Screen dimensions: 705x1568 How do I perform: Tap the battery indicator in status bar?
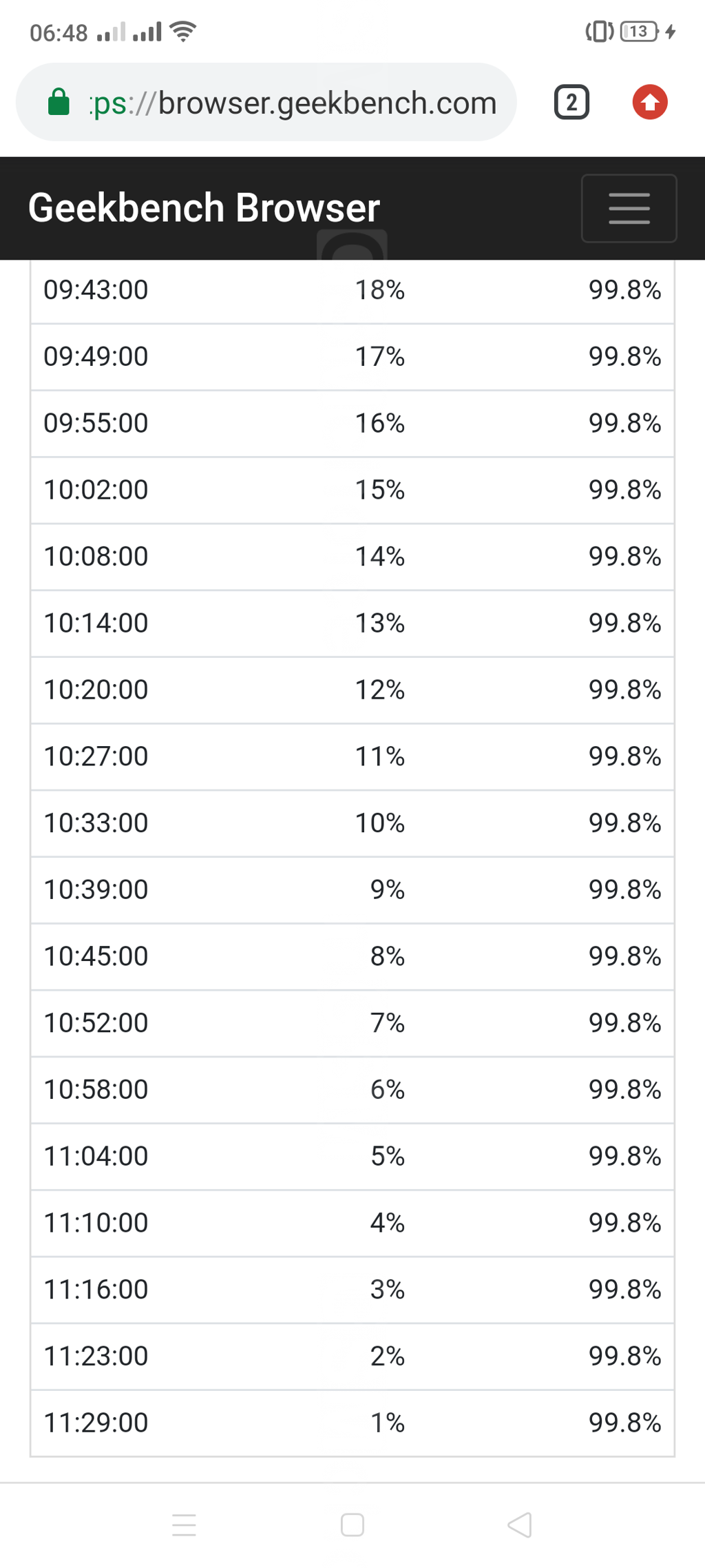(x=638, y=32)
